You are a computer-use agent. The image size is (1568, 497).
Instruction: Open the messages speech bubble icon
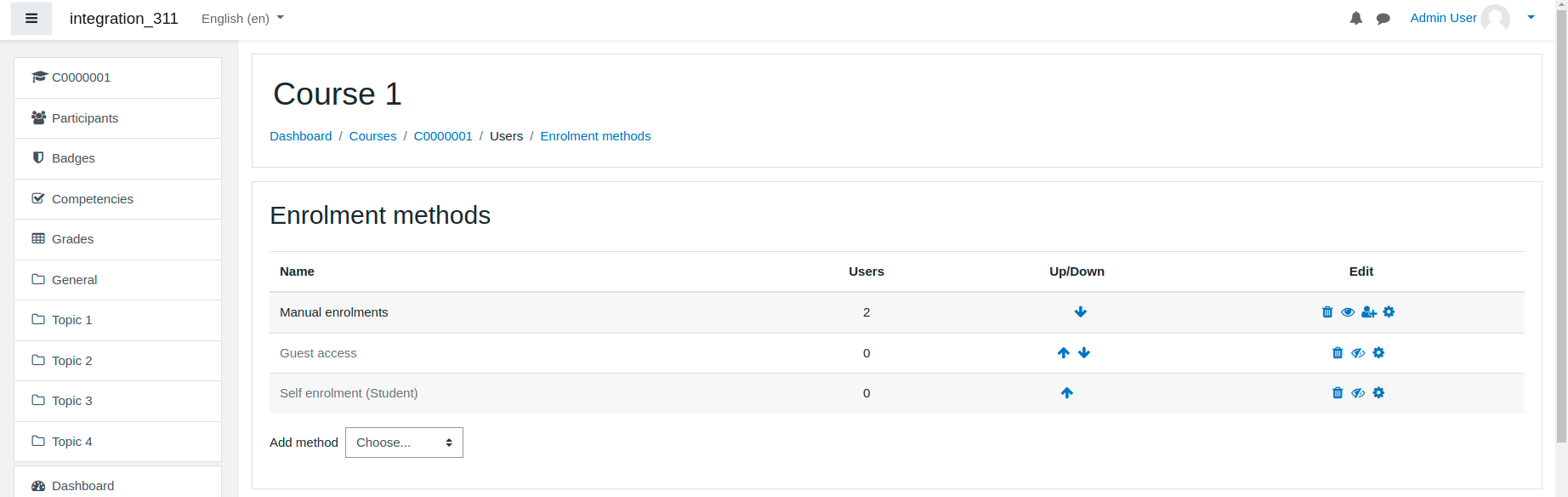(x=1383, y=19)
